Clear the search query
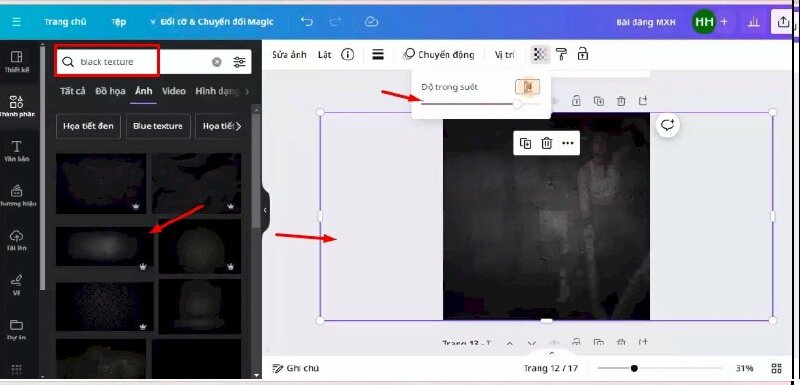The height and width of the screenshot is (385, 800). click(x=217, y=62)
